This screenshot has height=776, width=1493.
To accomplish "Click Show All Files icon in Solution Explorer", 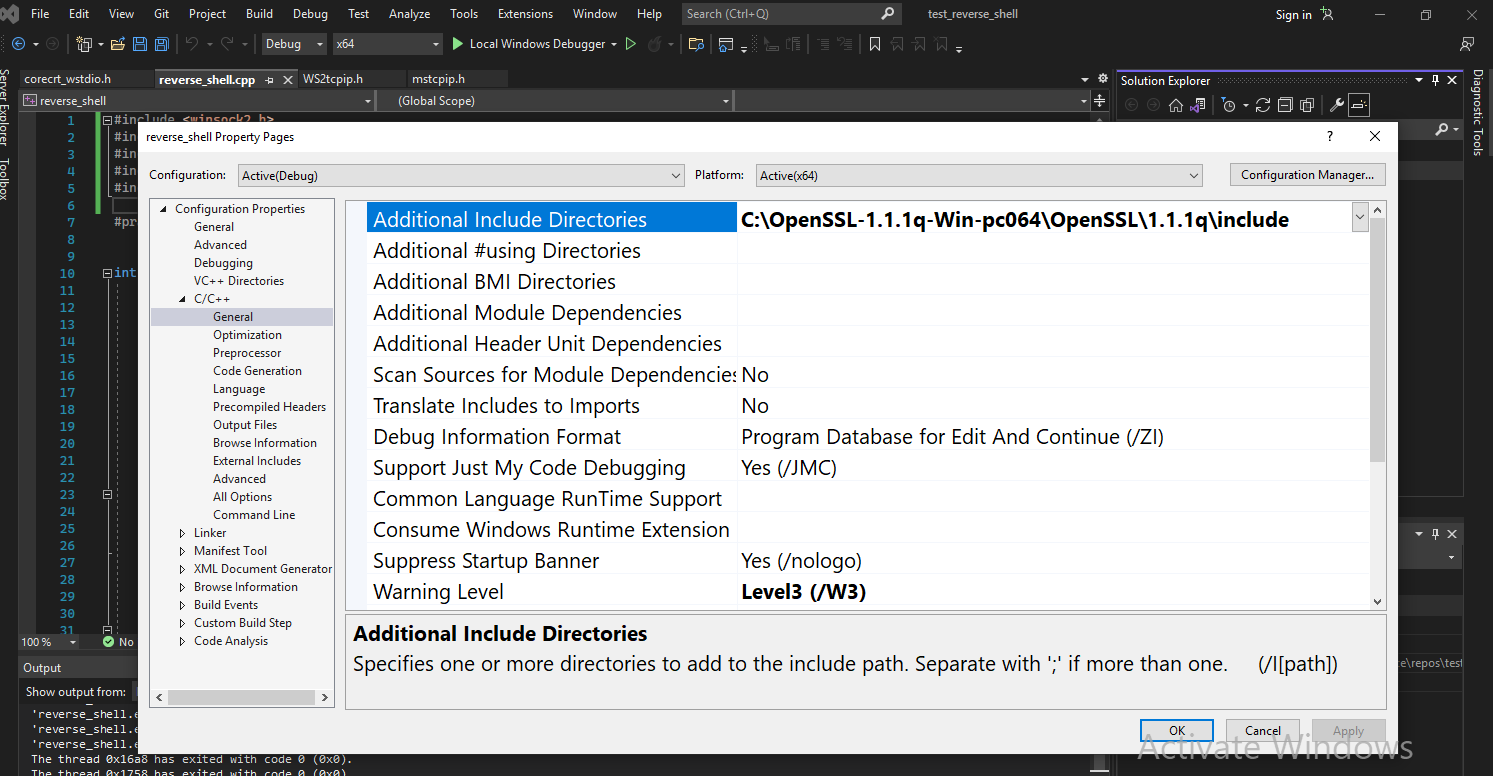I will click(x=1306, y=105).
